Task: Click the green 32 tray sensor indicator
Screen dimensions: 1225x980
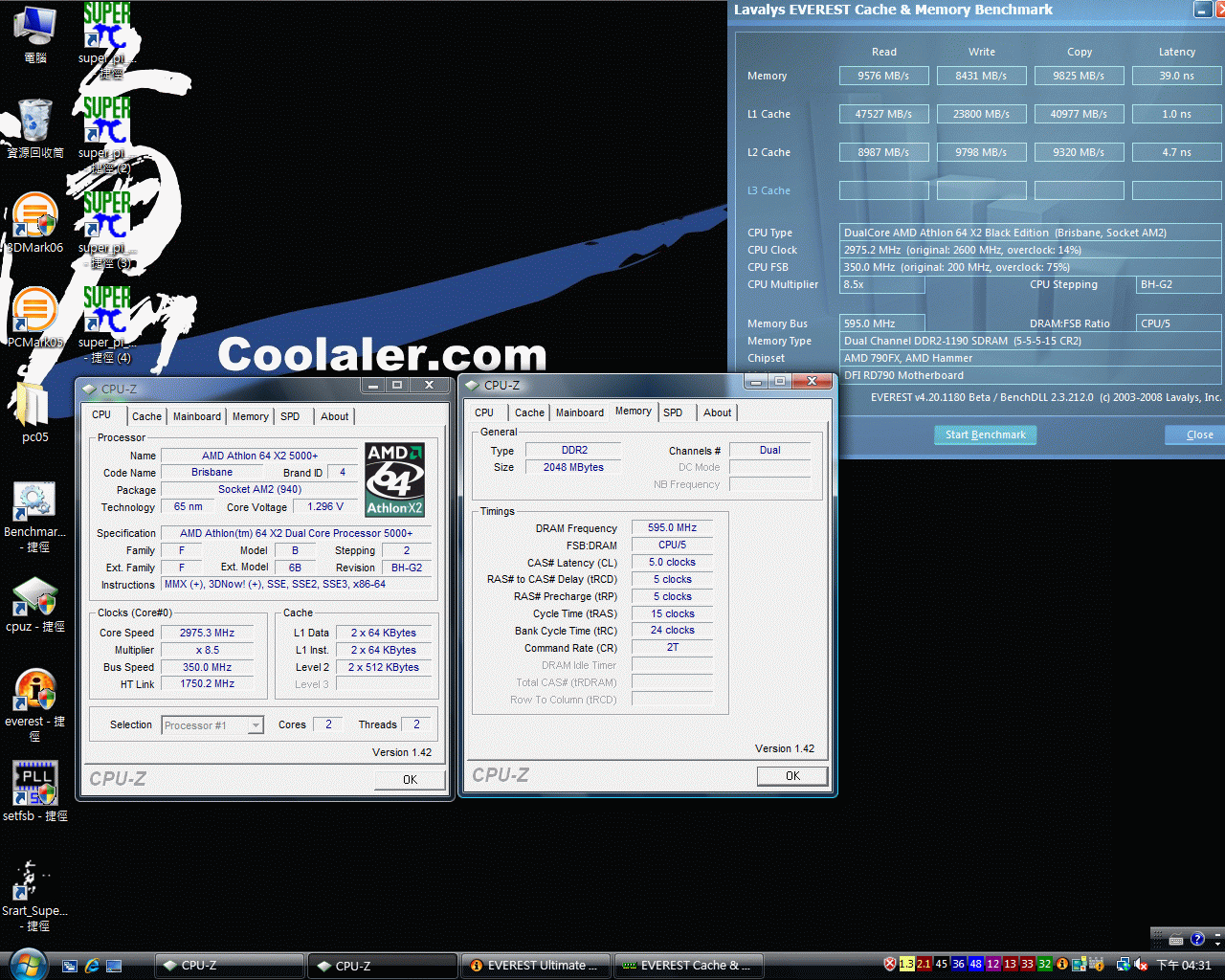Action: point(1044,965)
